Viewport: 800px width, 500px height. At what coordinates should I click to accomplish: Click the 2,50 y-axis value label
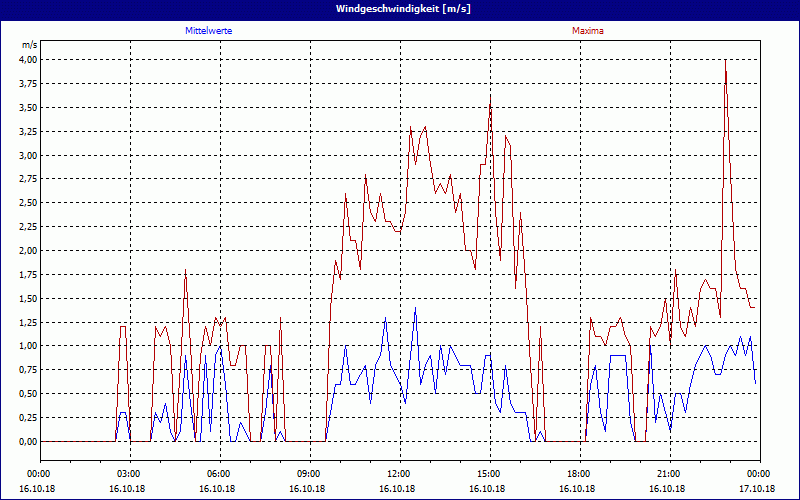click(x=27, y=203)
